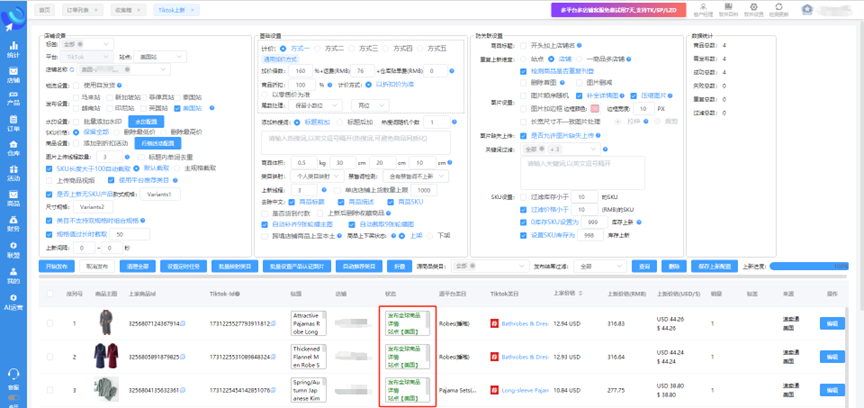This screenshot has height=408, width=864.
Task: Click the 开始发布 start publish button
Action: pos(57,266)
